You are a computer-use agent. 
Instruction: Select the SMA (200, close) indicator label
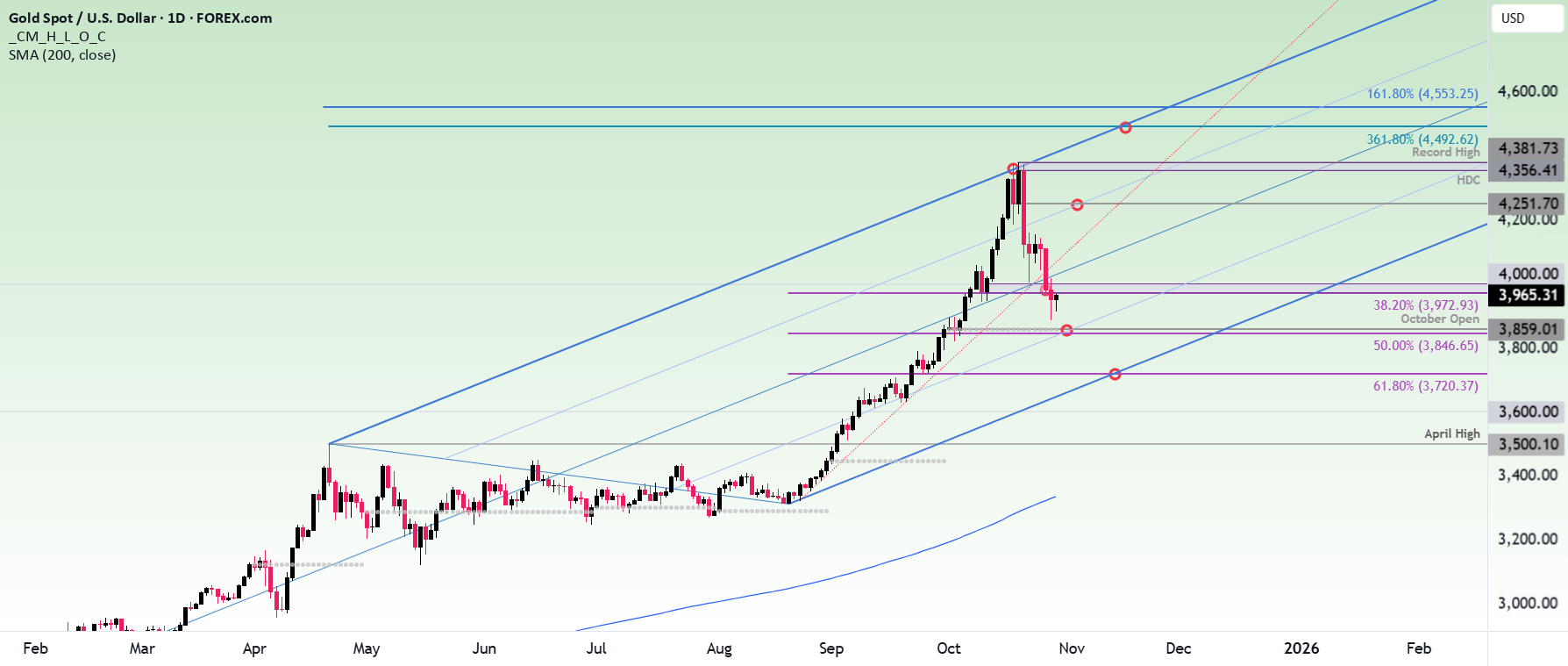(62, 54)
